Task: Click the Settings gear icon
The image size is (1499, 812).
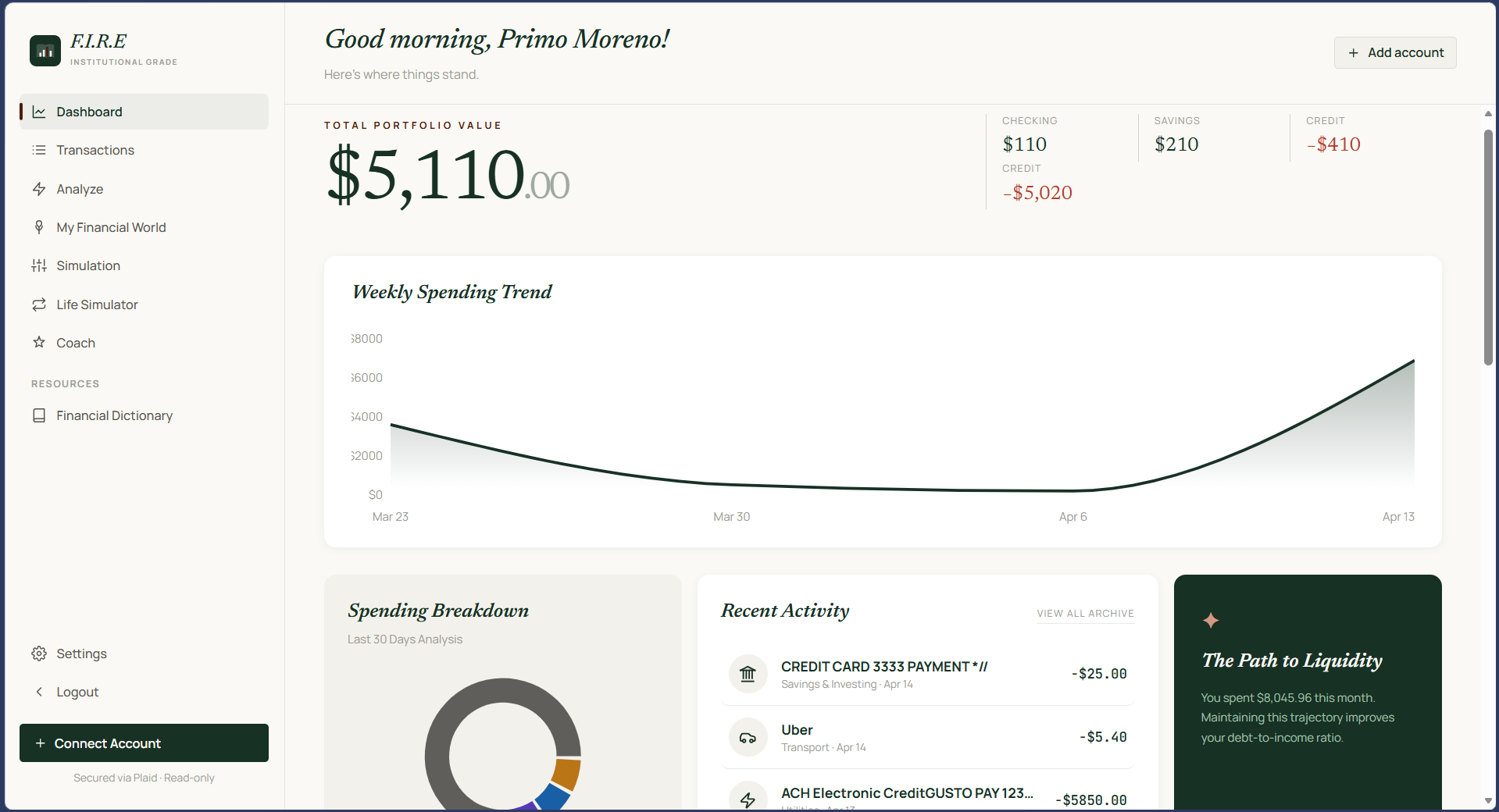Action: coord(39,654)
